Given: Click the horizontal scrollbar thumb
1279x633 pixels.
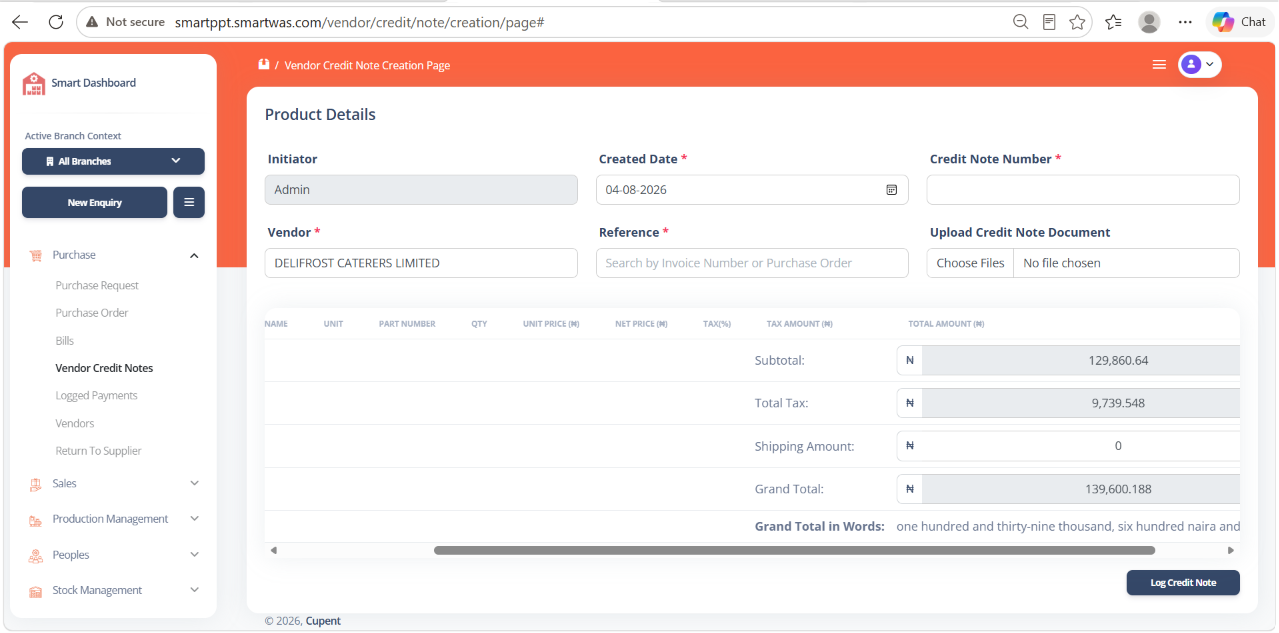Looking at the screenshot, I should (x=794, y=550).
